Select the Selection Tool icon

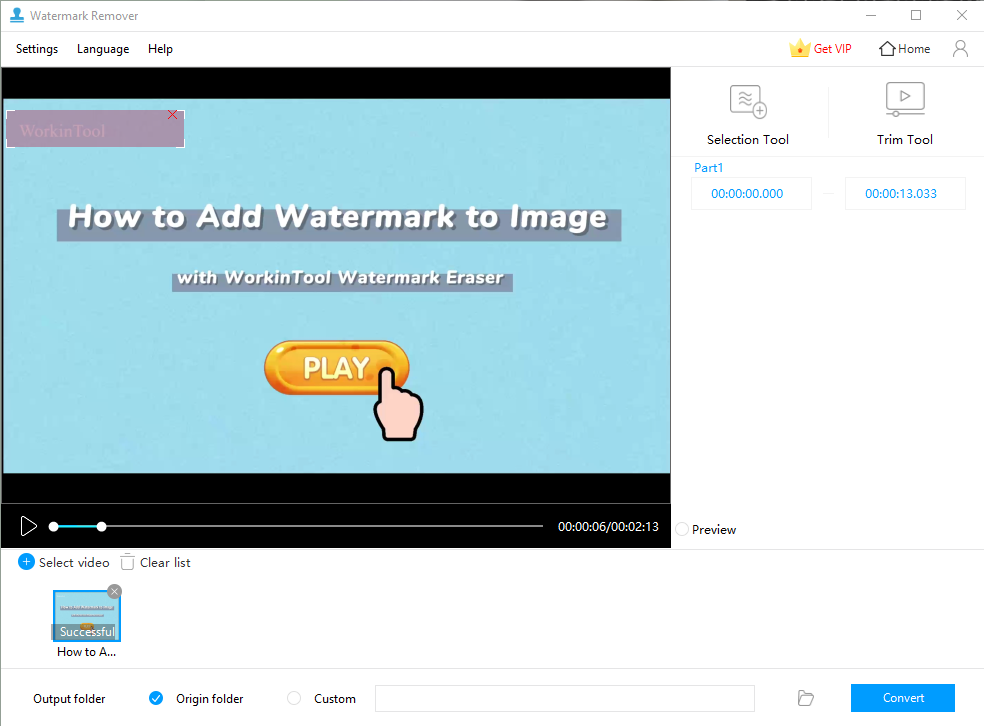coord(748,101)
